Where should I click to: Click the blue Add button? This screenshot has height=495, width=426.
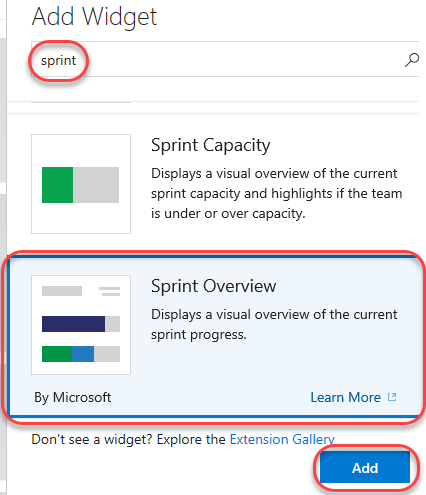[x=365, y=468]
